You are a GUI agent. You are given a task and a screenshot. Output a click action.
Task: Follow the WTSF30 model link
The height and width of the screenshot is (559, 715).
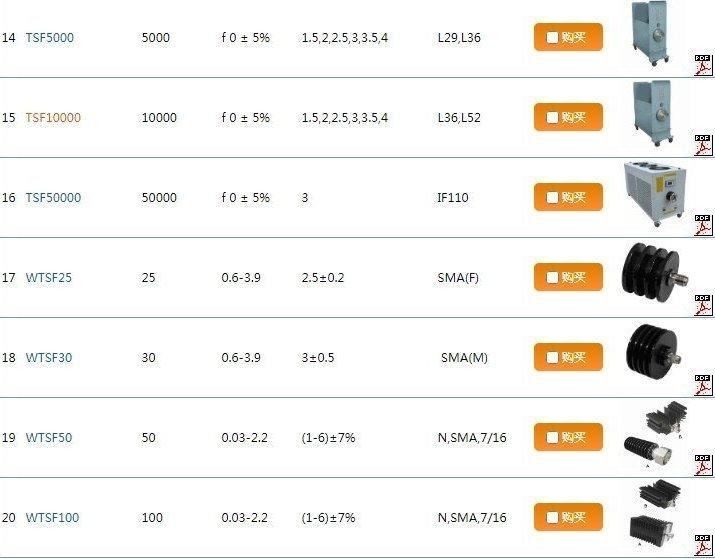49,358
